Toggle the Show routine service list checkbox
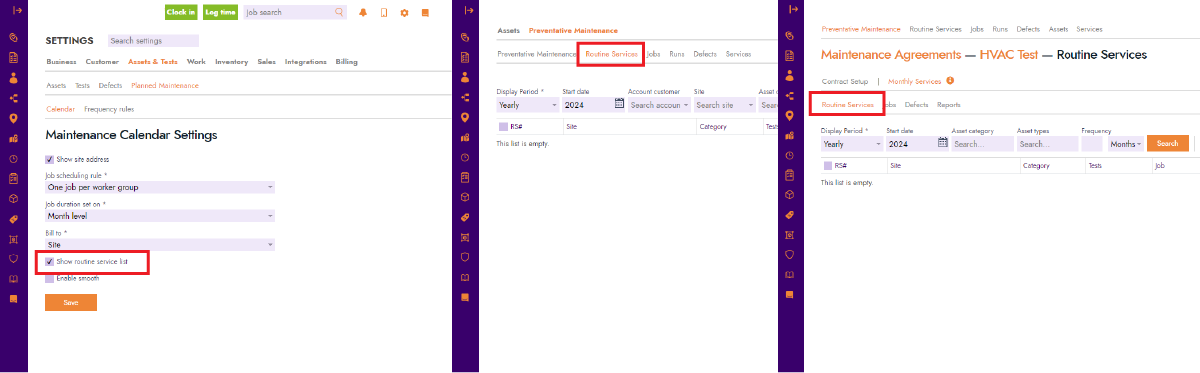 coord(50,262)
